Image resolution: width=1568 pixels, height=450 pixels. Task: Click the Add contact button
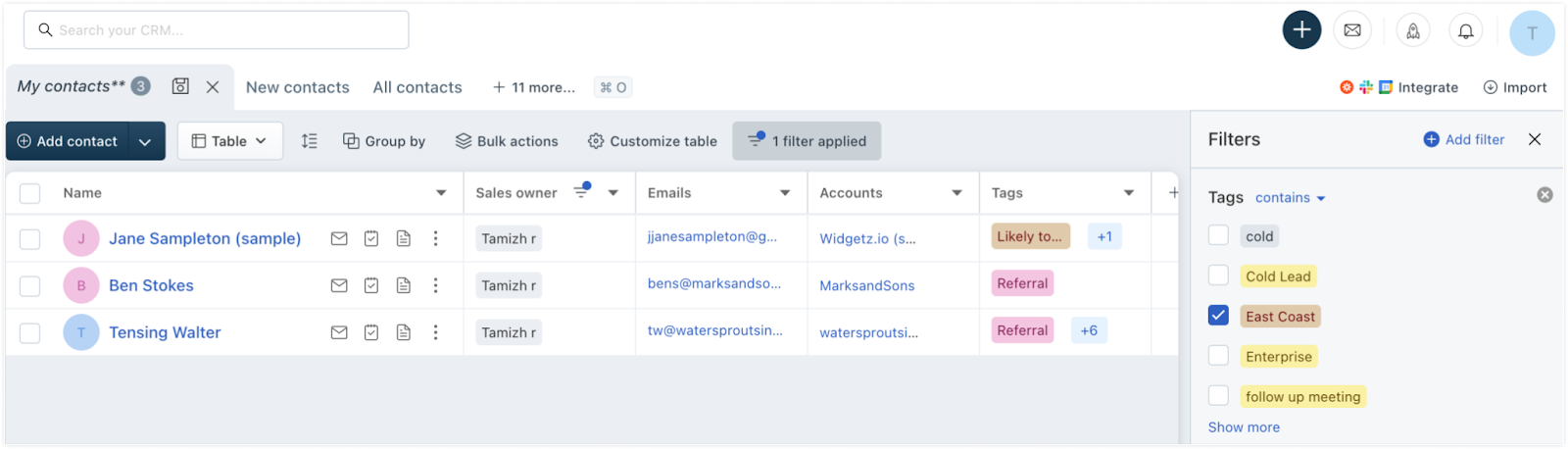[68, 141]
